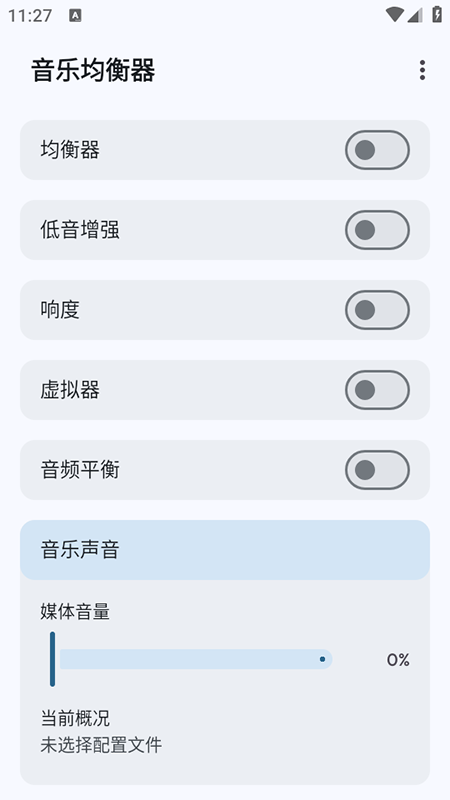Tap the keyboard language indicator icon
The image size is (450, 800).
click(75, 16)
